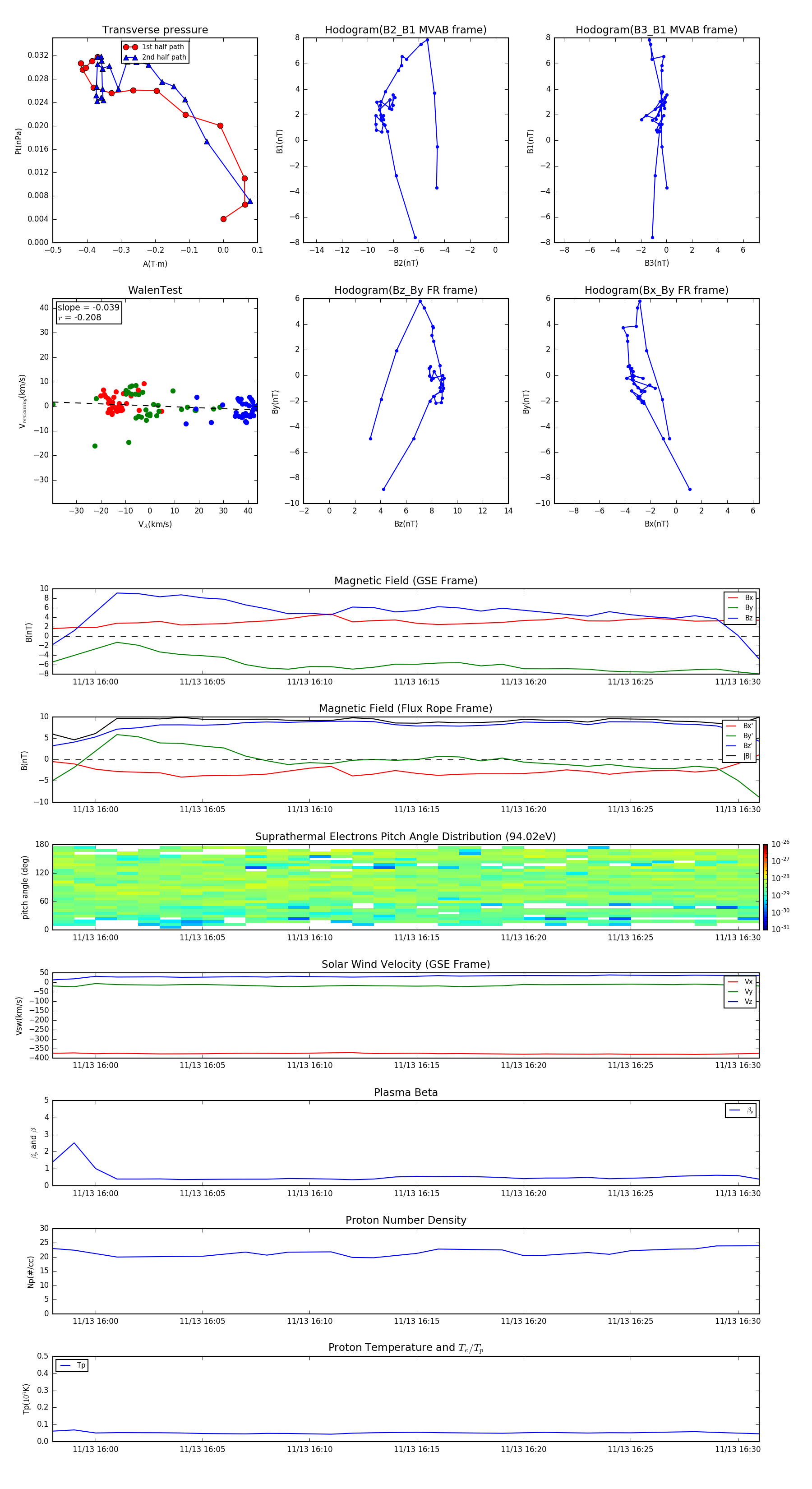The height and width of the screenshot is (1489, 812).
Task: Select "Bx'" legend entry in Flux Rope panel
Action: [740, 726]
